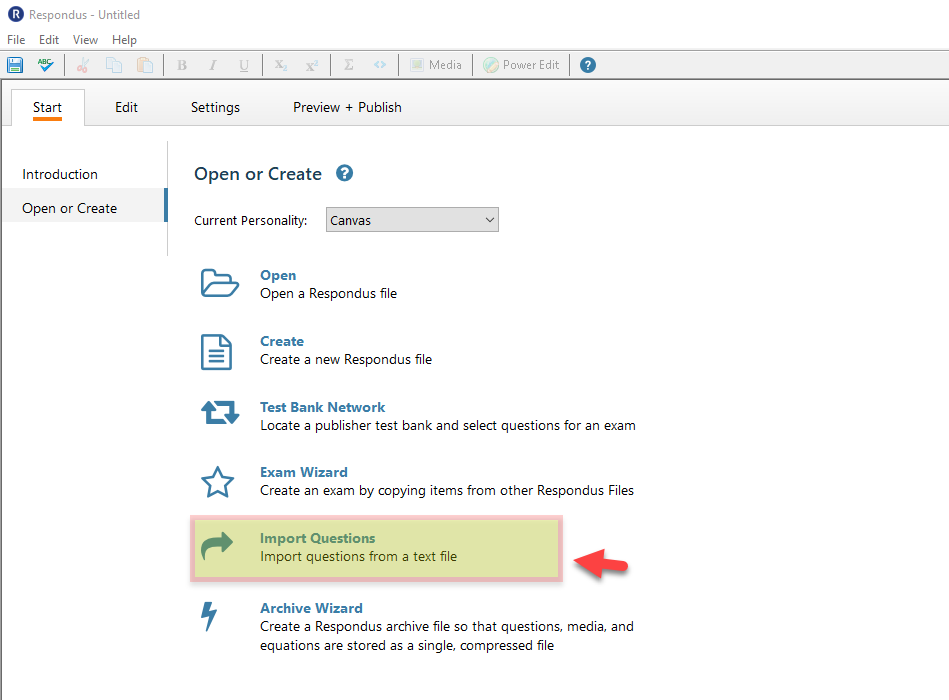
Task: Apply Subscript formatting
Action: [x=281, y=65]
